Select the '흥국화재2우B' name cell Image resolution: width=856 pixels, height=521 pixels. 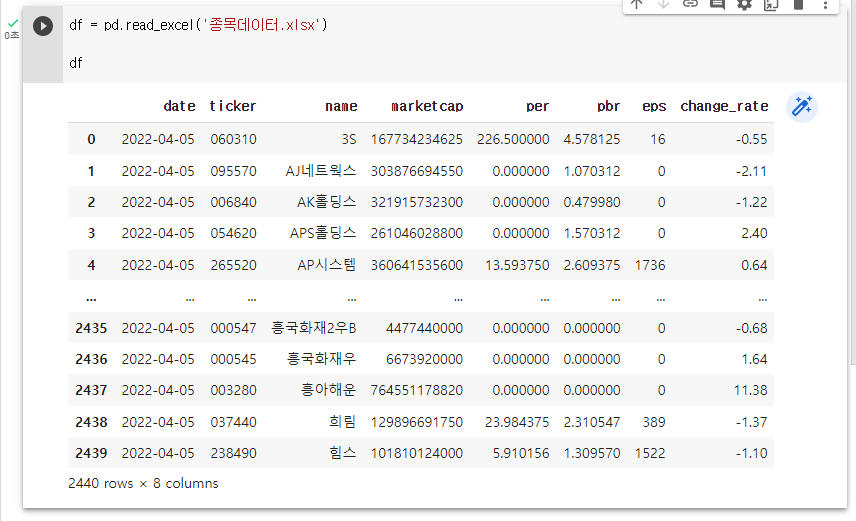[x=314, y=328]
